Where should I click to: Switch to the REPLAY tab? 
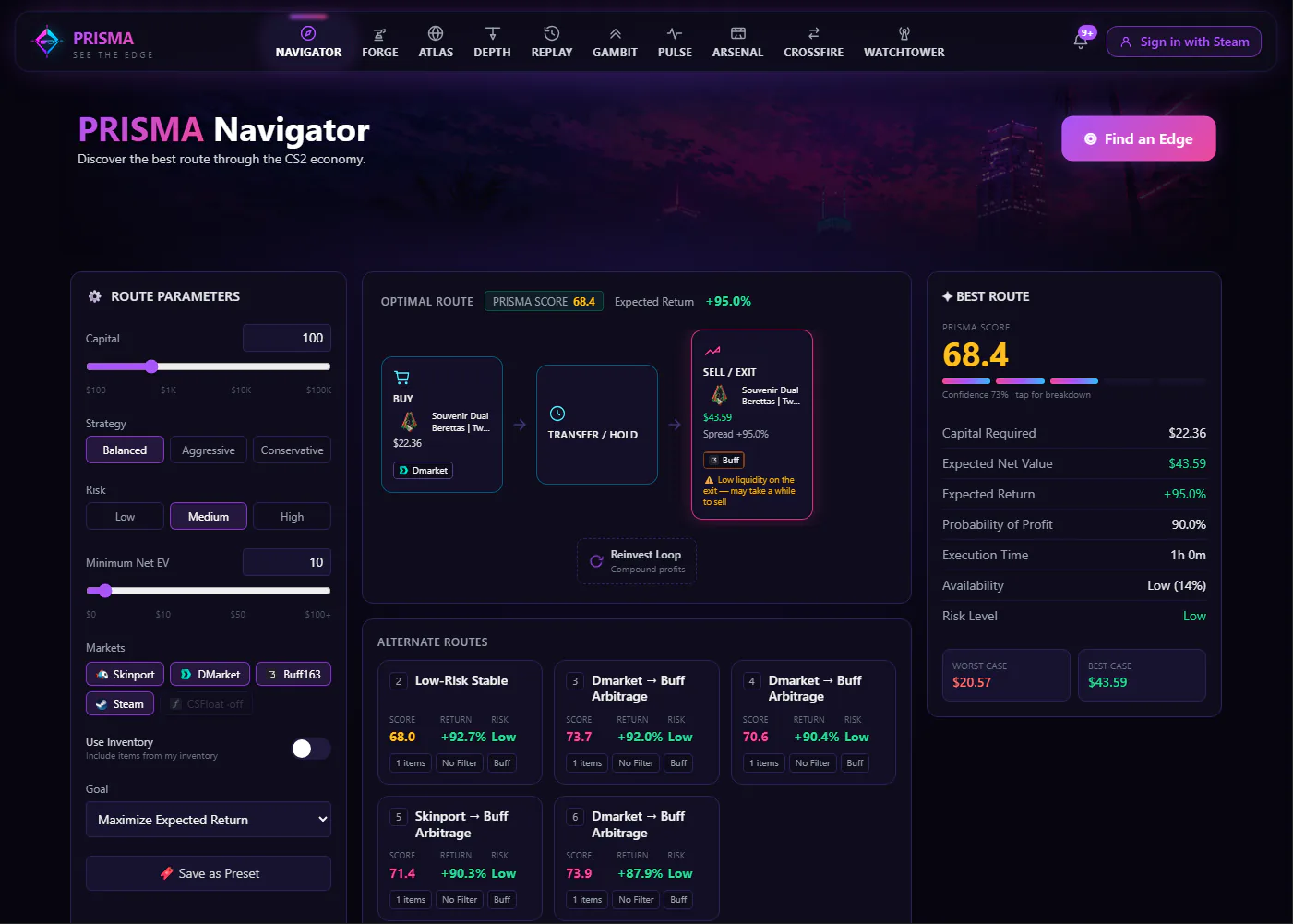click(x=552, y=42)
